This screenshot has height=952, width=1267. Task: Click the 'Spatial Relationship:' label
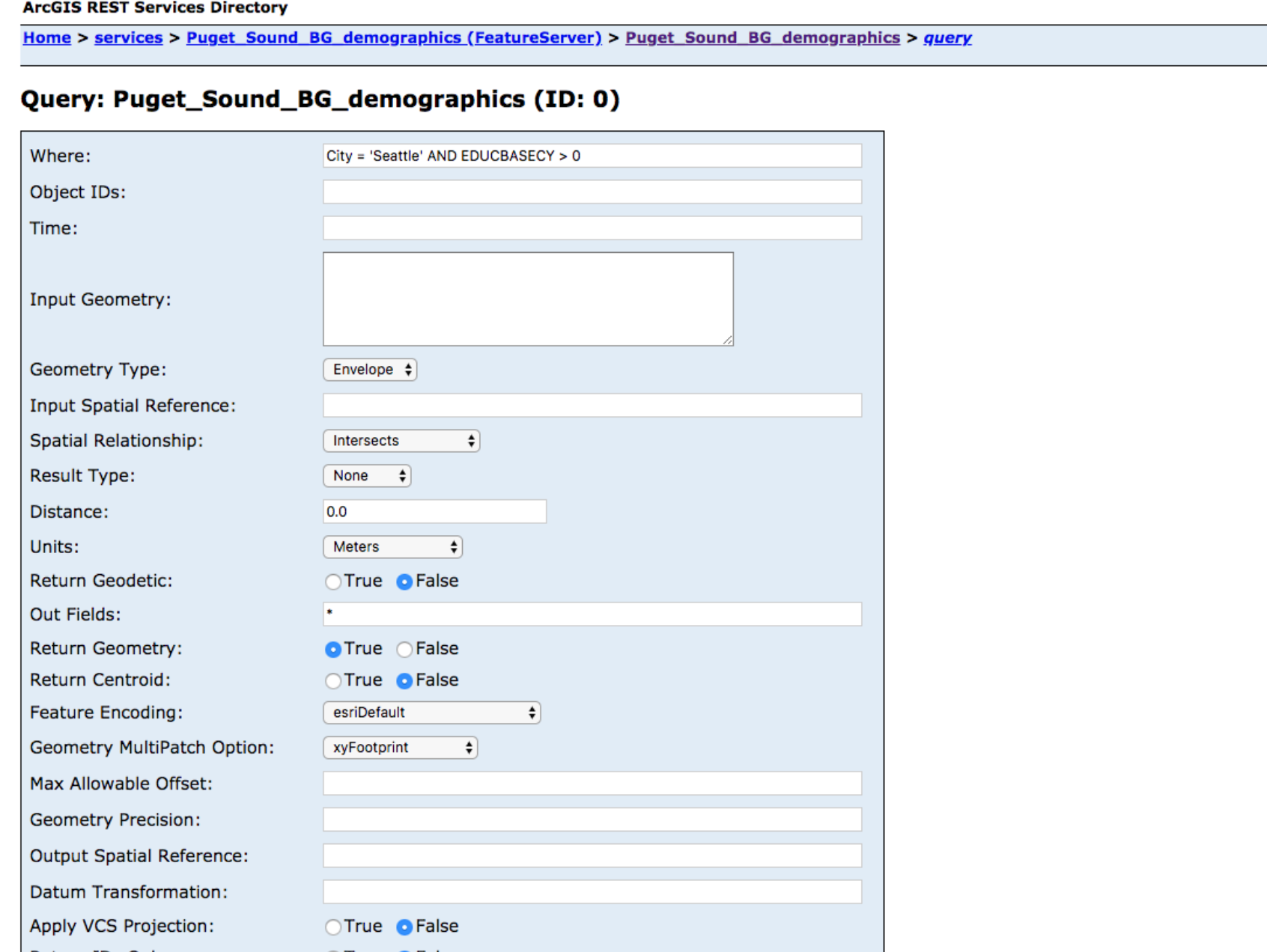[116, 441]
